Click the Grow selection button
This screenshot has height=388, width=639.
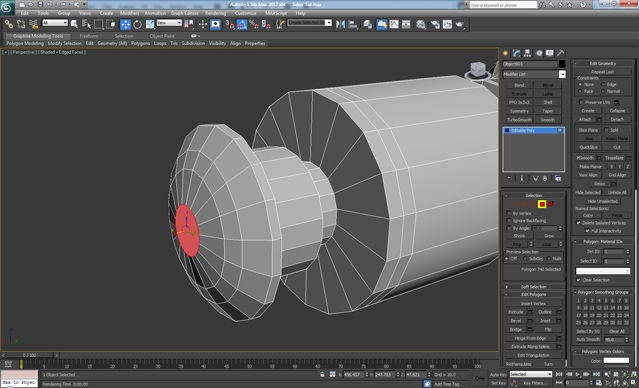point(549,236)
